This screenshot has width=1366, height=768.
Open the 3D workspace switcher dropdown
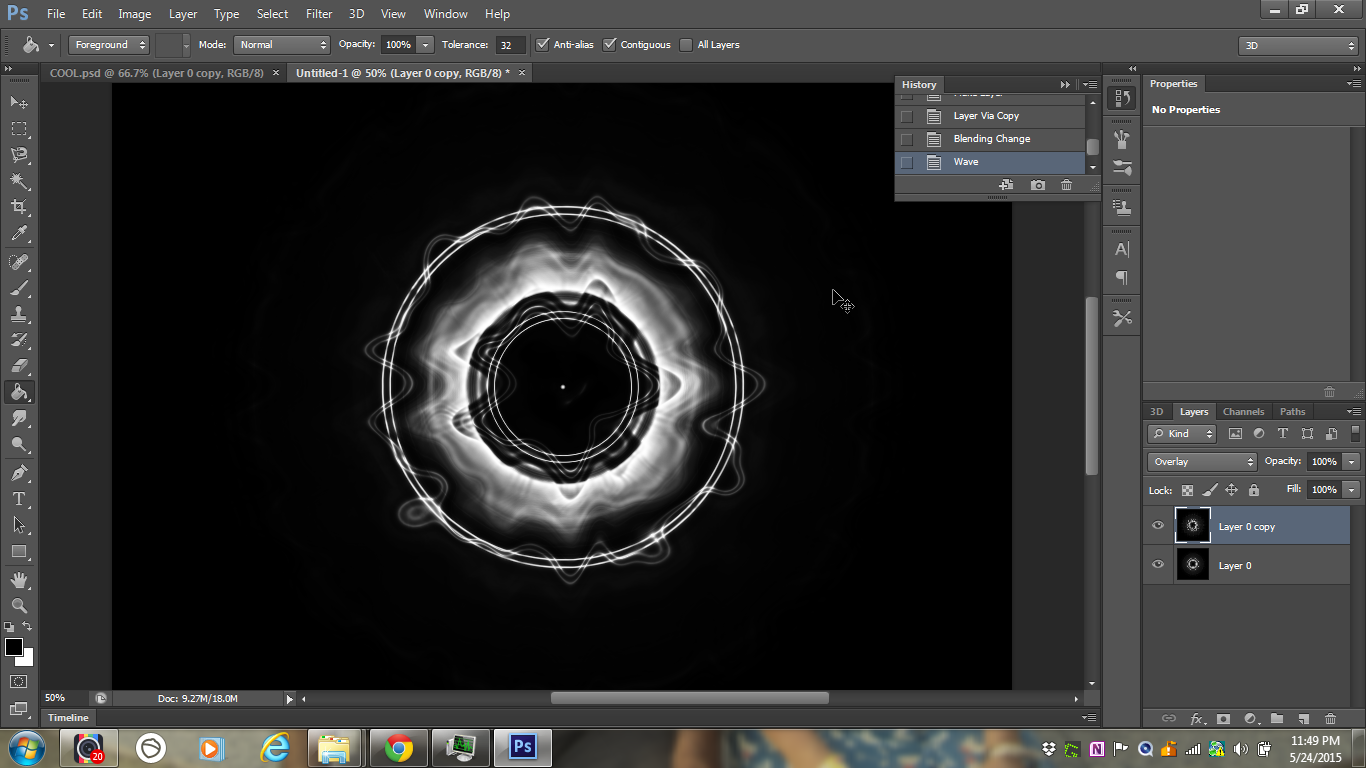1298,45
